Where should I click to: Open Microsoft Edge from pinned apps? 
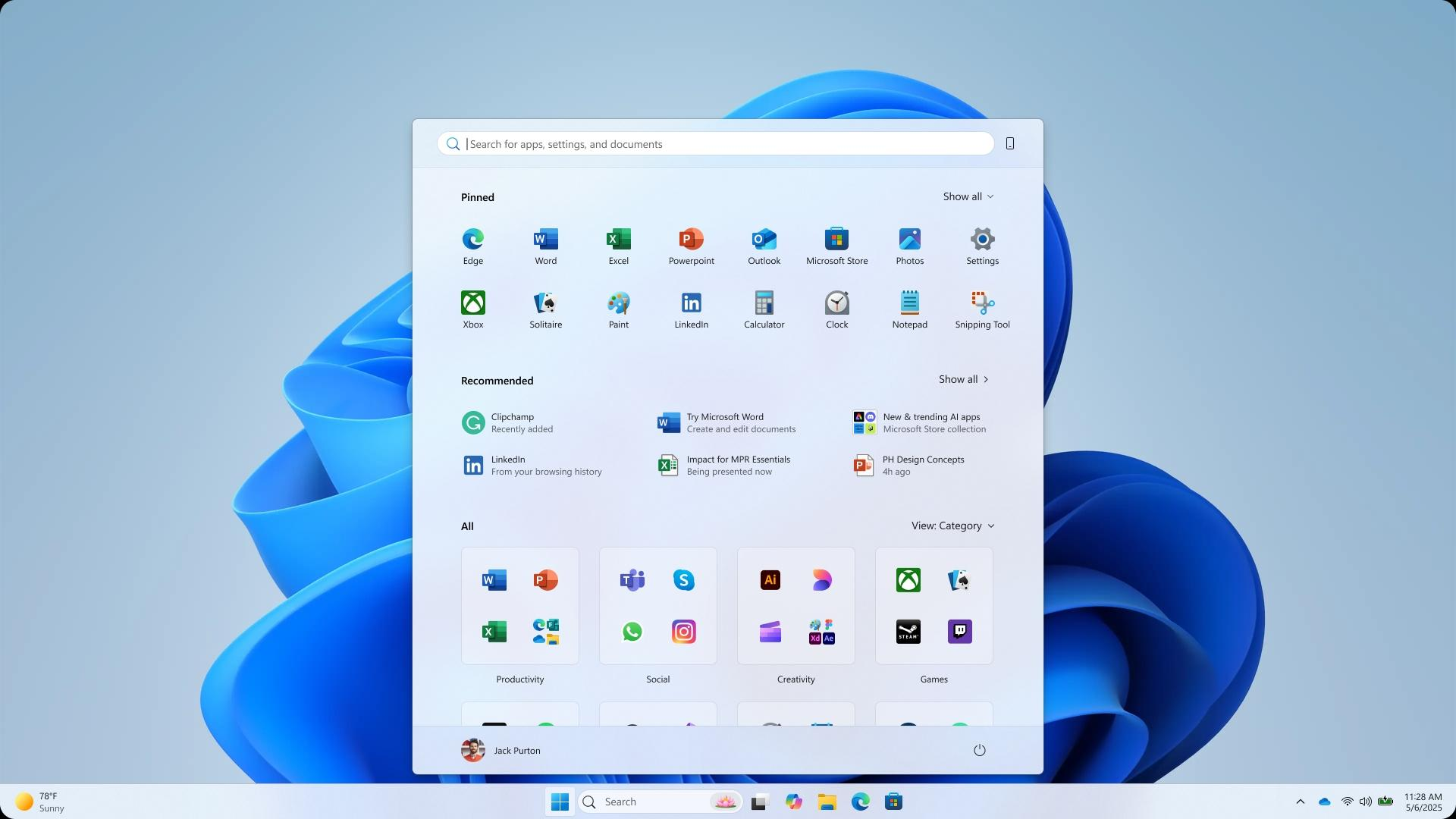472,246
